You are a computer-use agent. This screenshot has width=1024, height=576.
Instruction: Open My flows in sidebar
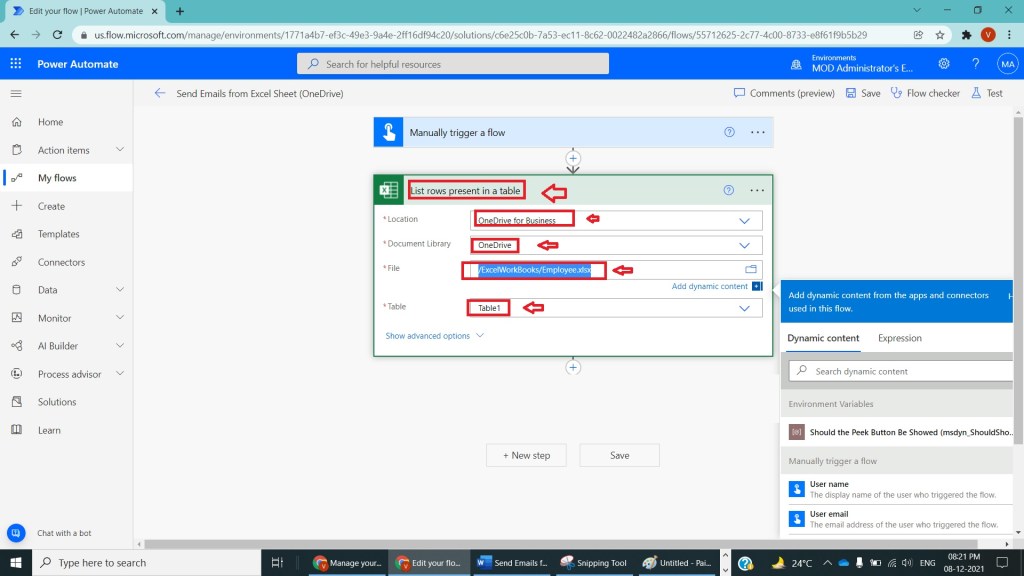pos(57,178)
